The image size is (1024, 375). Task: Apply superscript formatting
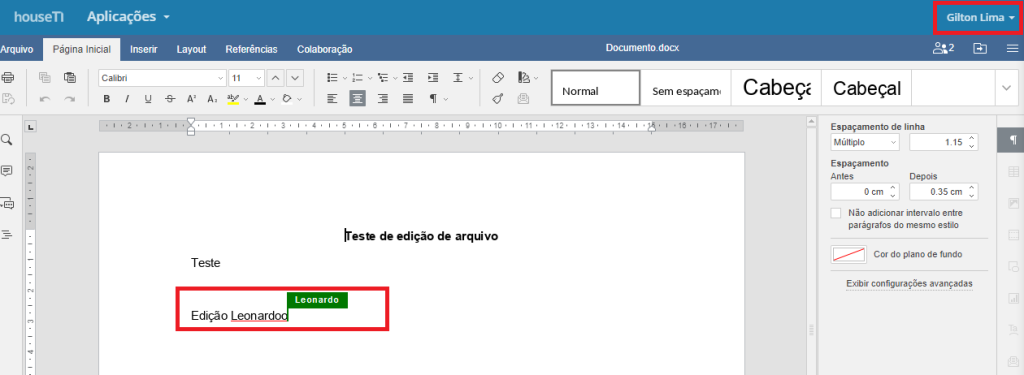[192, 99]
